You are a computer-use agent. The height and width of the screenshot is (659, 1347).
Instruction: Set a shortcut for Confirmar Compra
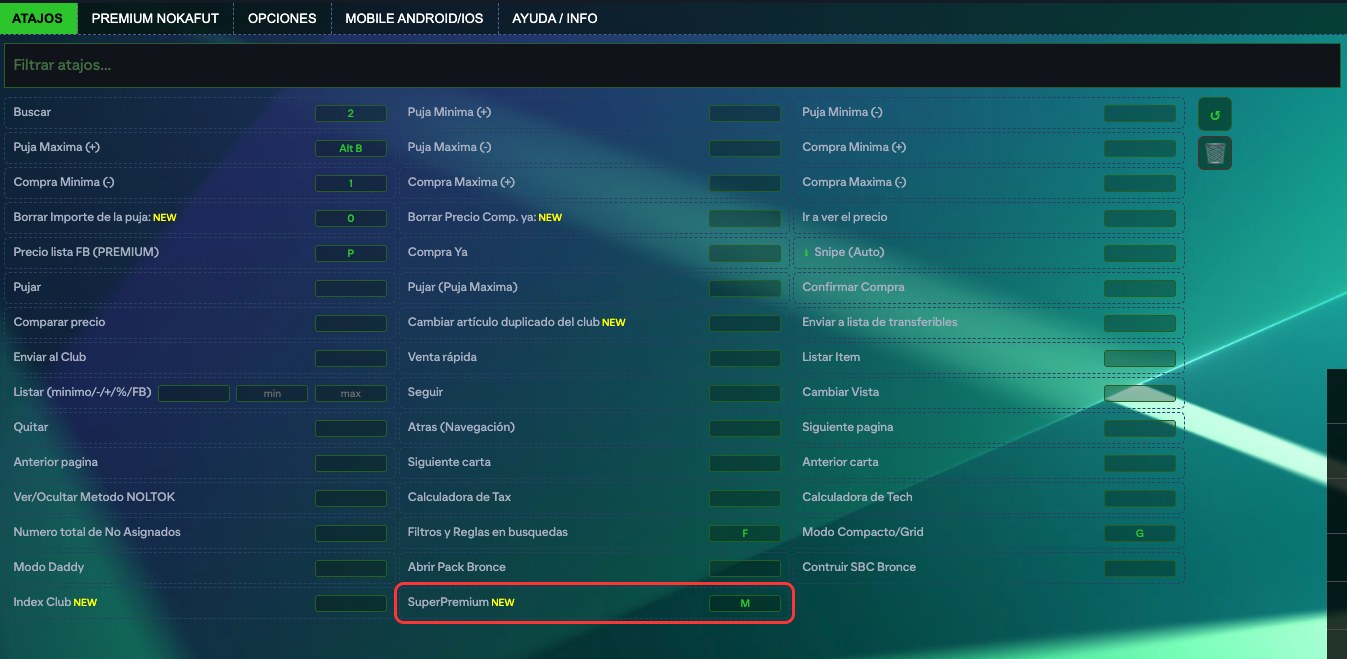1140,289
